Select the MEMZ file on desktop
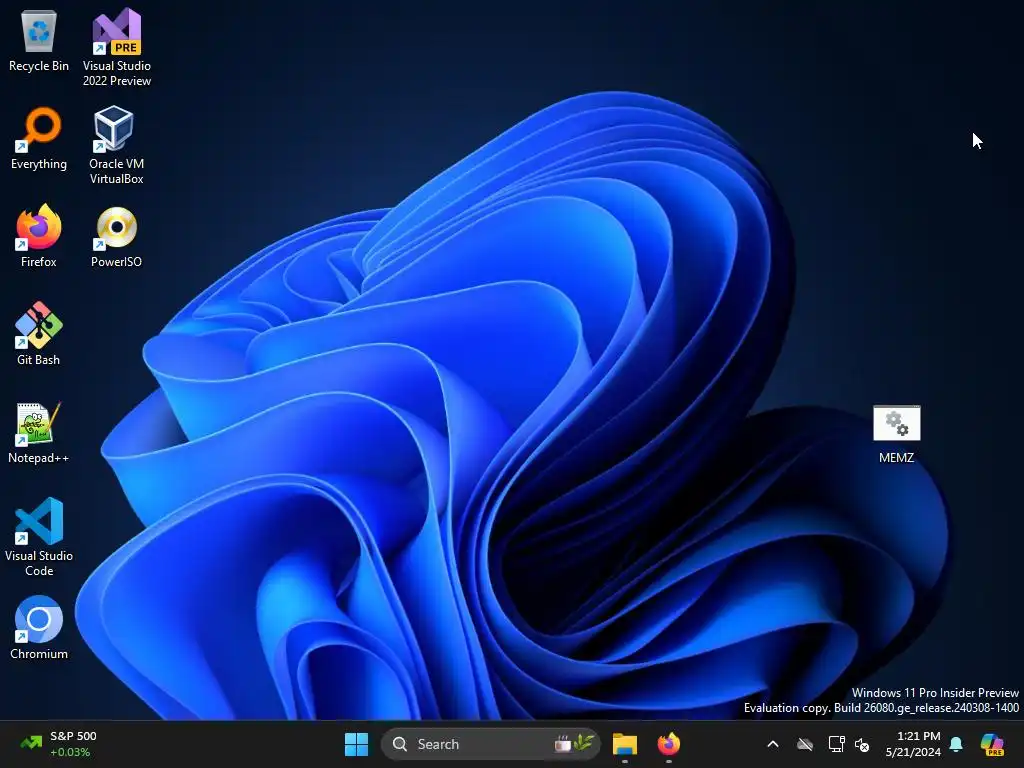This screenshot has width=1024, height=768. pos(897,434)
